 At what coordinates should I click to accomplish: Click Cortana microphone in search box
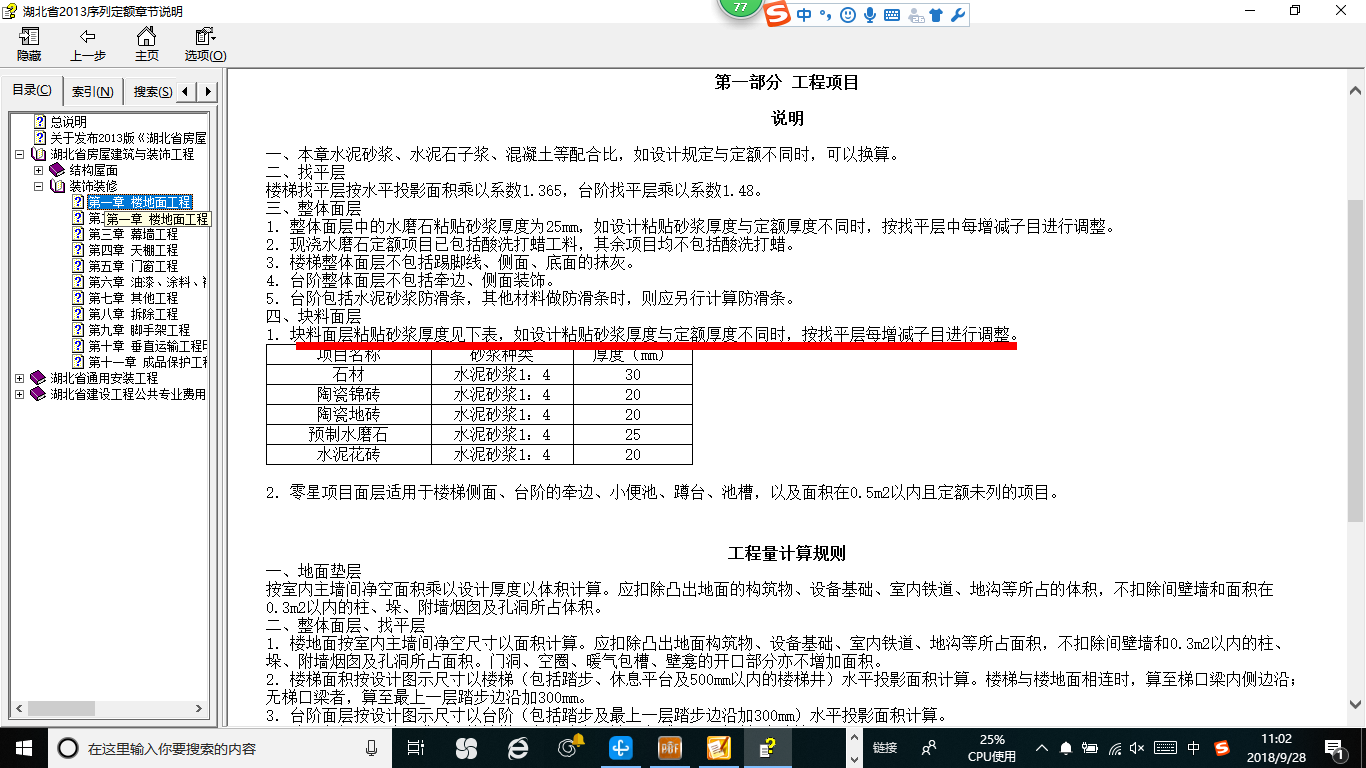click(x=371, y=747)
